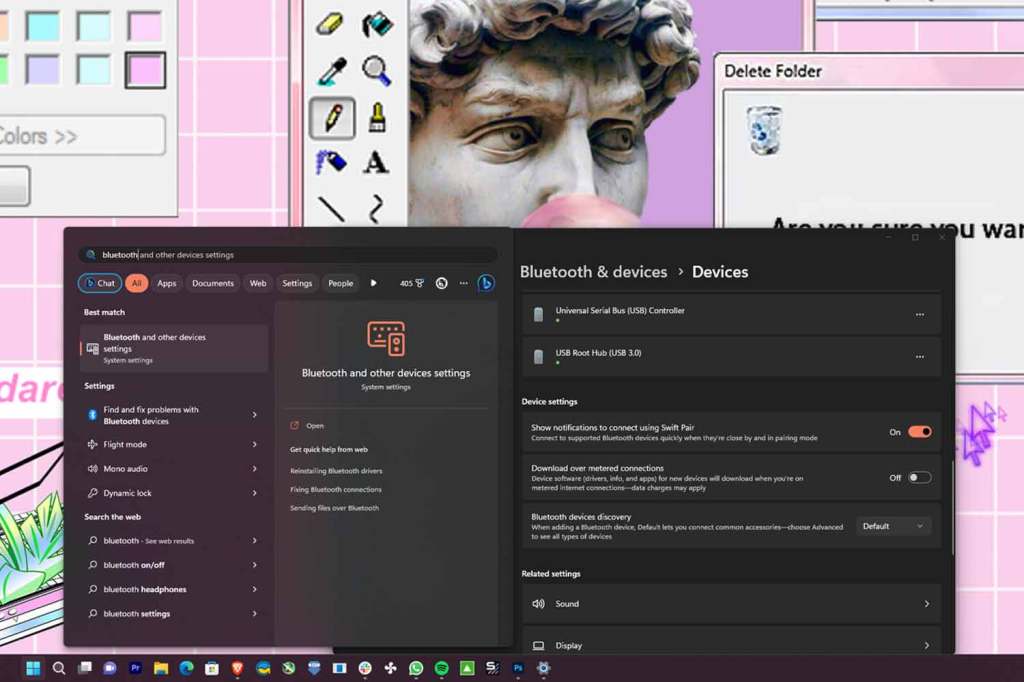Select the Mono audio settings result
Image resolution: width=1024 pixels, height=682 pixels.
click(174, 468)
